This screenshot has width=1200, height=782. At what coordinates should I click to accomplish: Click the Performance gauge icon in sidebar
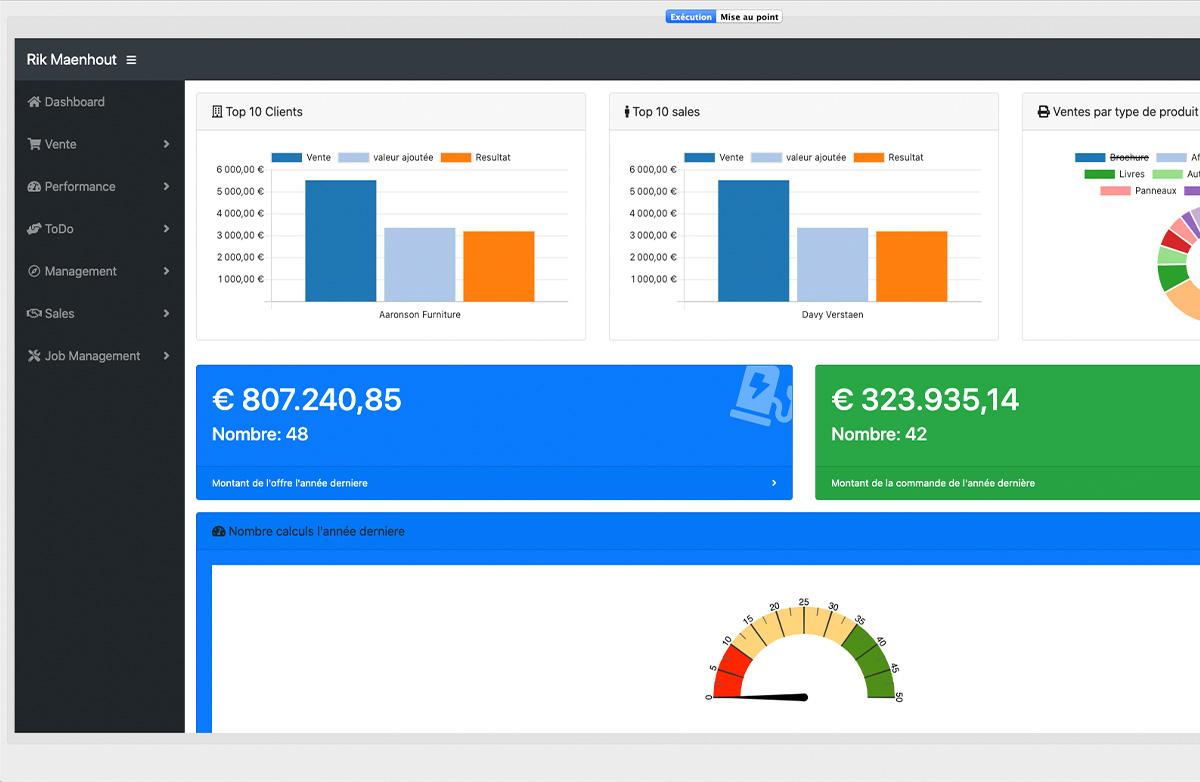(34, 187)
